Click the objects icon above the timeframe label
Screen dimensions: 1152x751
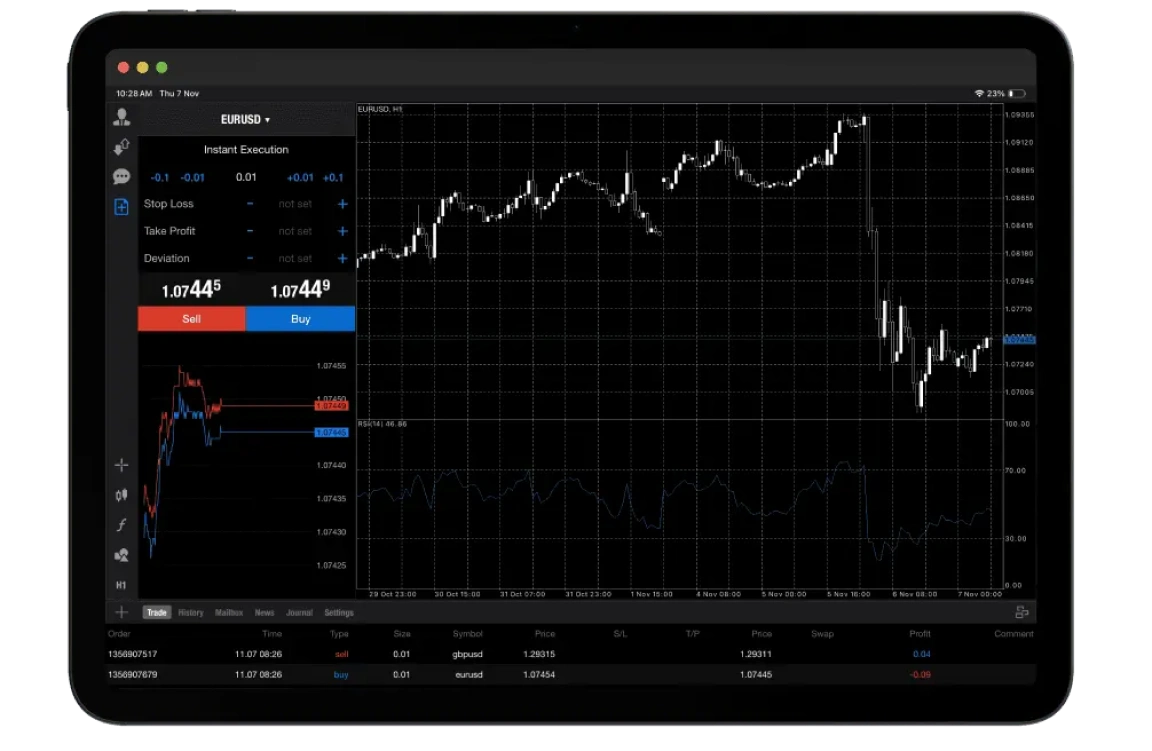[121, 554]
